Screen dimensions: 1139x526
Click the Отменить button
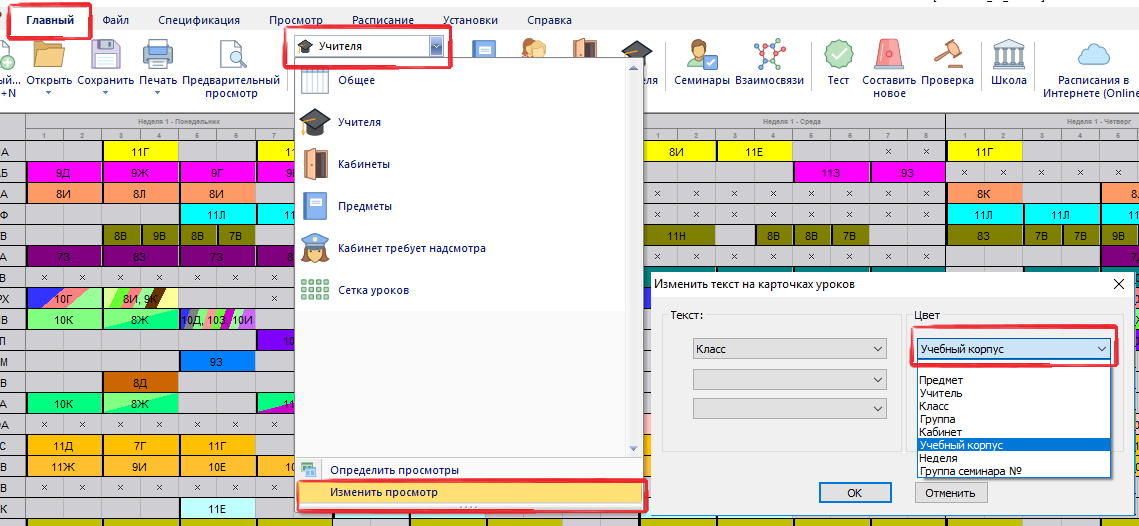click(x=950, y=492)
